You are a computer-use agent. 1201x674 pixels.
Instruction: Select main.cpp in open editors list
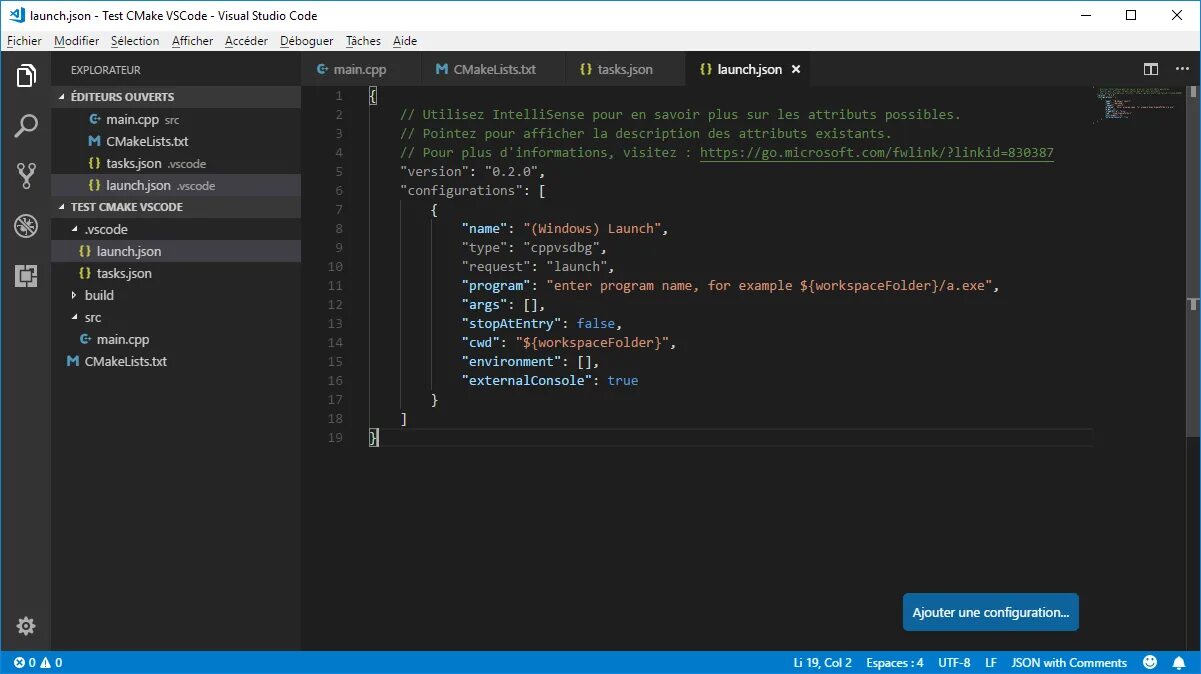(176, 119)
